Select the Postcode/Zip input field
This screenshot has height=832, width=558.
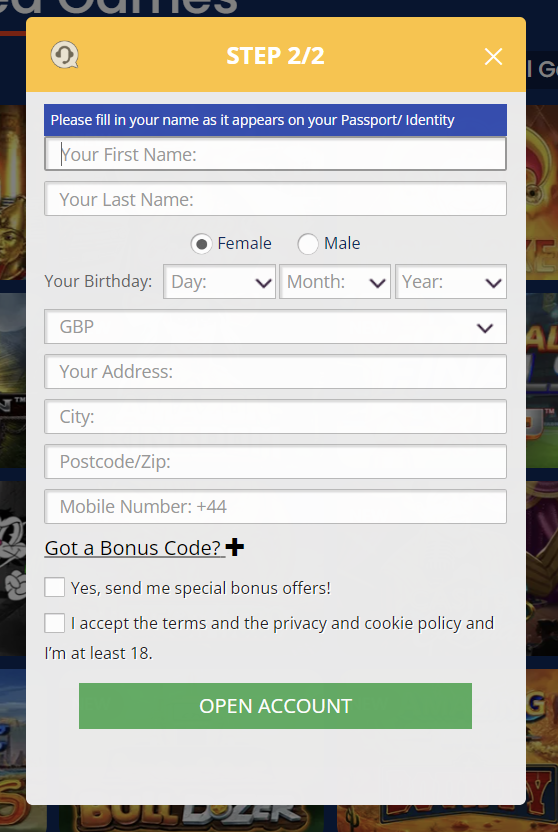(275, 462)
